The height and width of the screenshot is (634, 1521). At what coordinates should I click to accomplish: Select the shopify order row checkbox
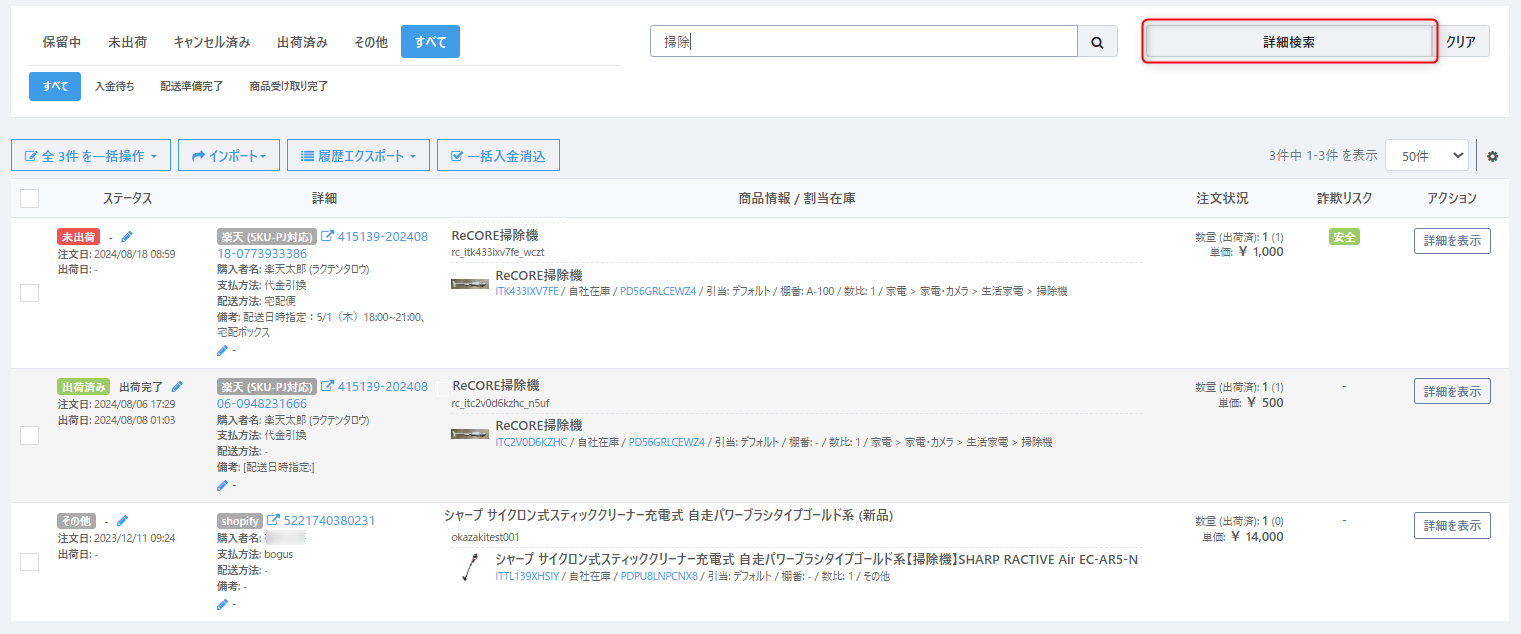[30, 562]
